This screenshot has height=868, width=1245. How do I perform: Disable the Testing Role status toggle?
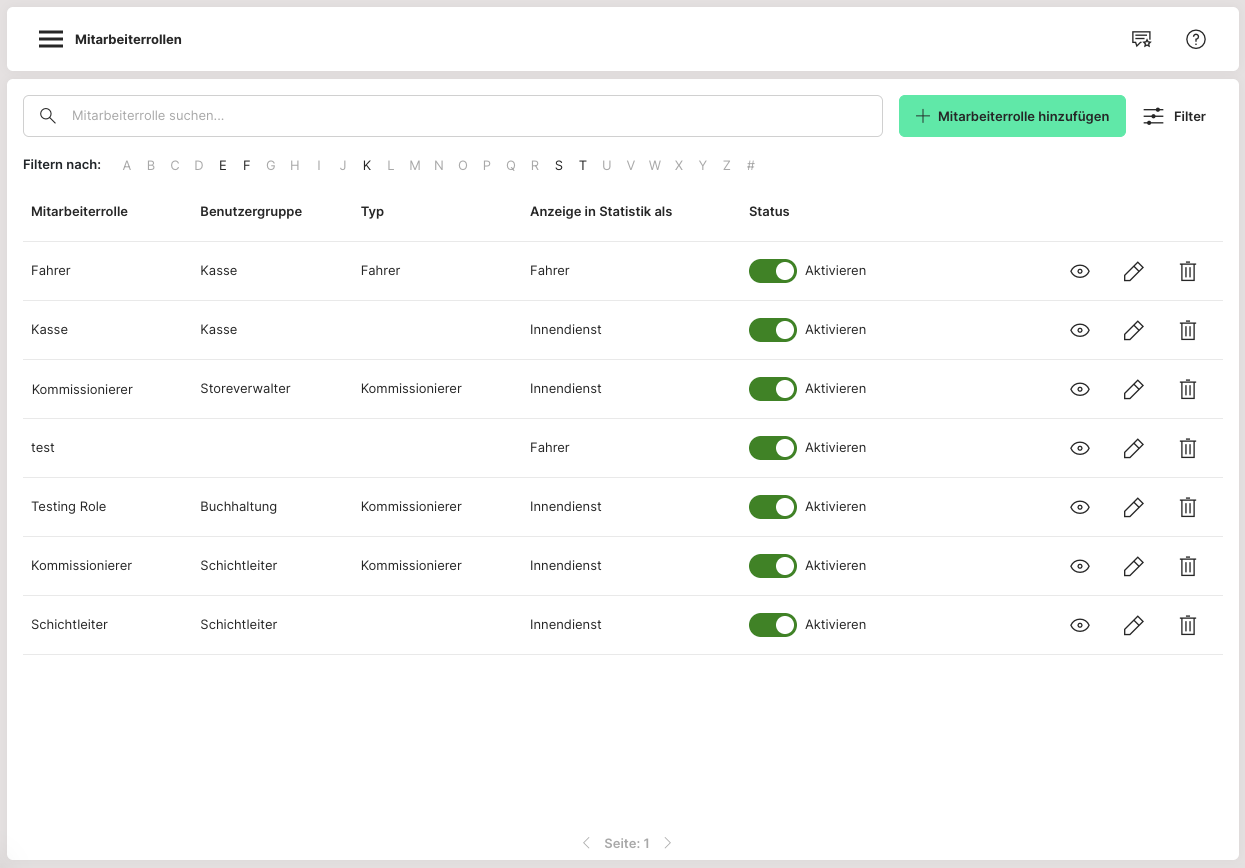click(772, 507)
